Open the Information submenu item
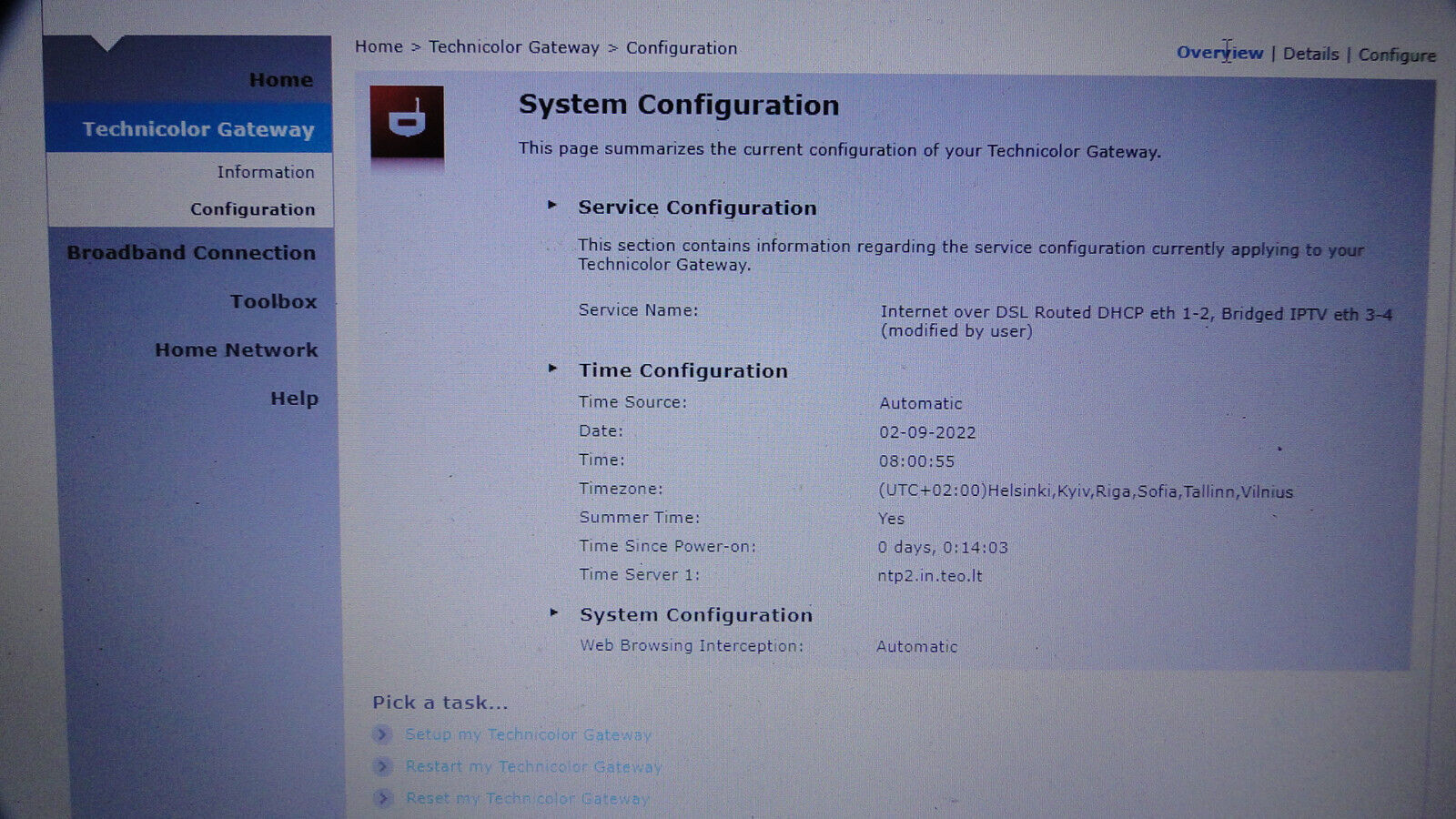Viewport: 1456px width, 819px height. [266, 172]
